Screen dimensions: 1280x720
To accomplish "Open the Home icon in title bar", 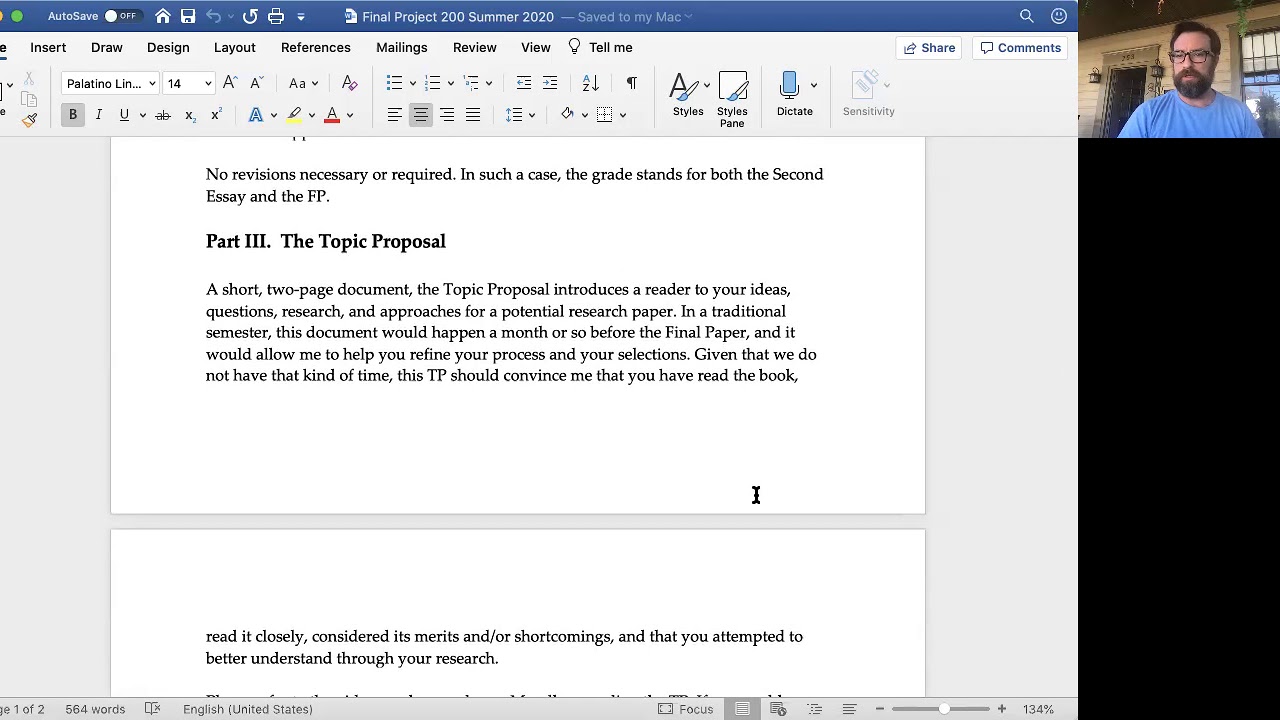I will (x=163, y=16).
